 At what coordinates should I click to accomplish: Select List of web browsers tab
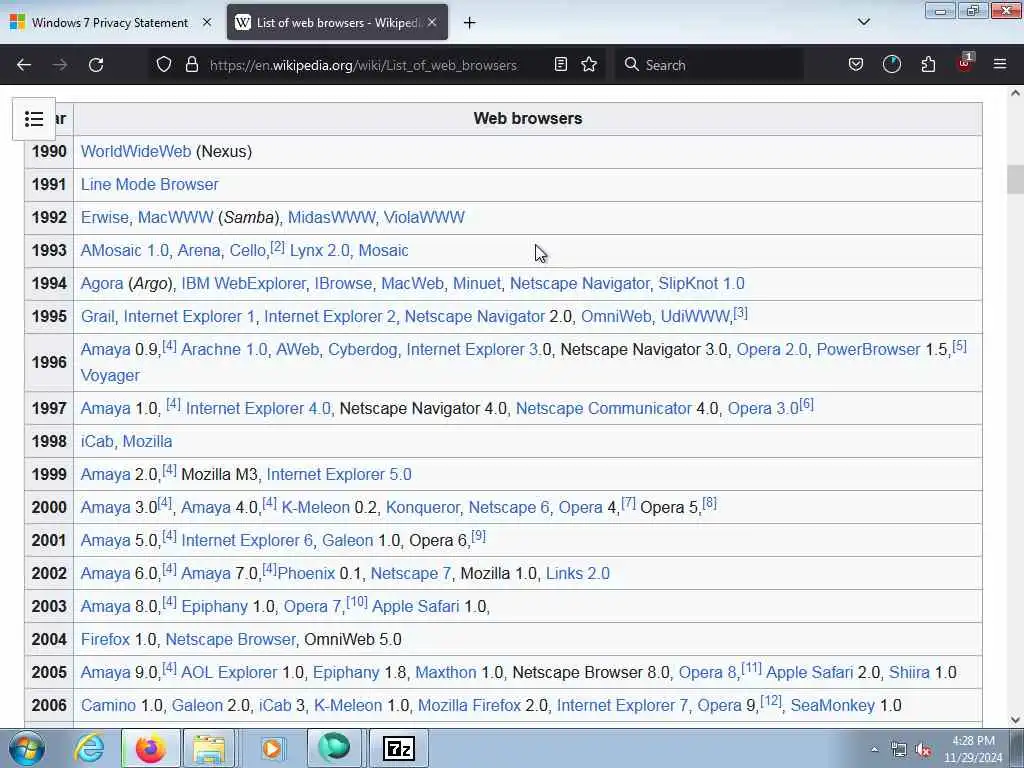[x=337, y=23]
